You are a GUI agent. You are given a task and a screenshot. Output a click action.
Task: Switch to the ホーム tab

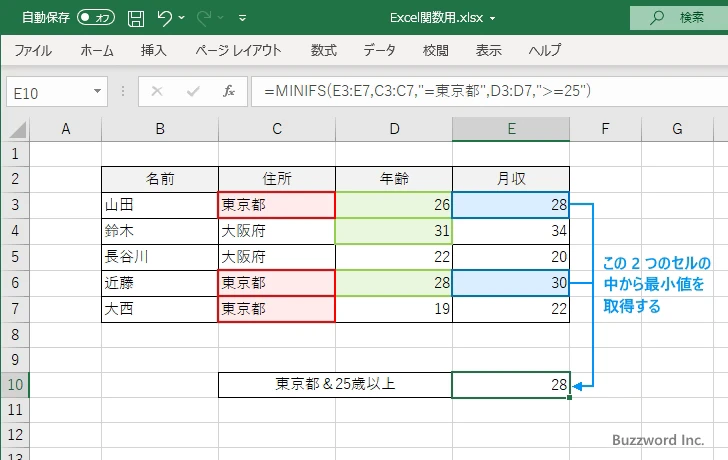coord(97,50)
